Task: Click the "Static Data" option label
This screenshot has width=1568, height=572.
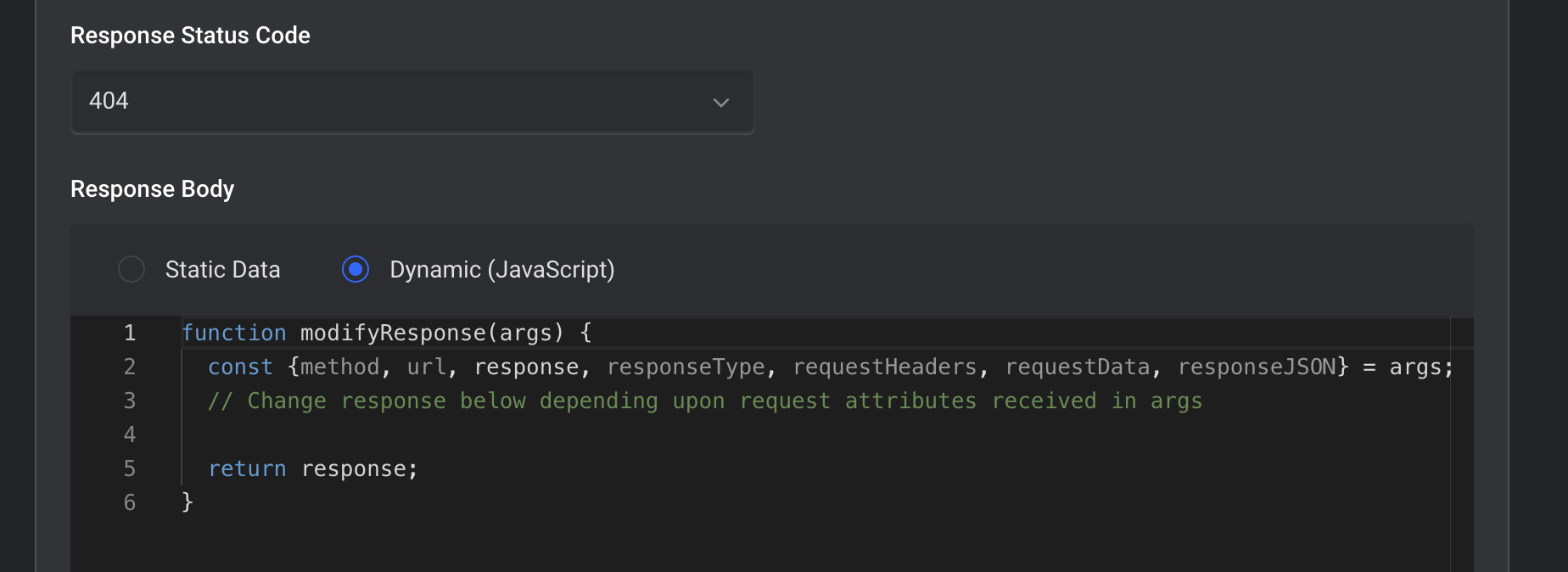Action: [222, 270]
